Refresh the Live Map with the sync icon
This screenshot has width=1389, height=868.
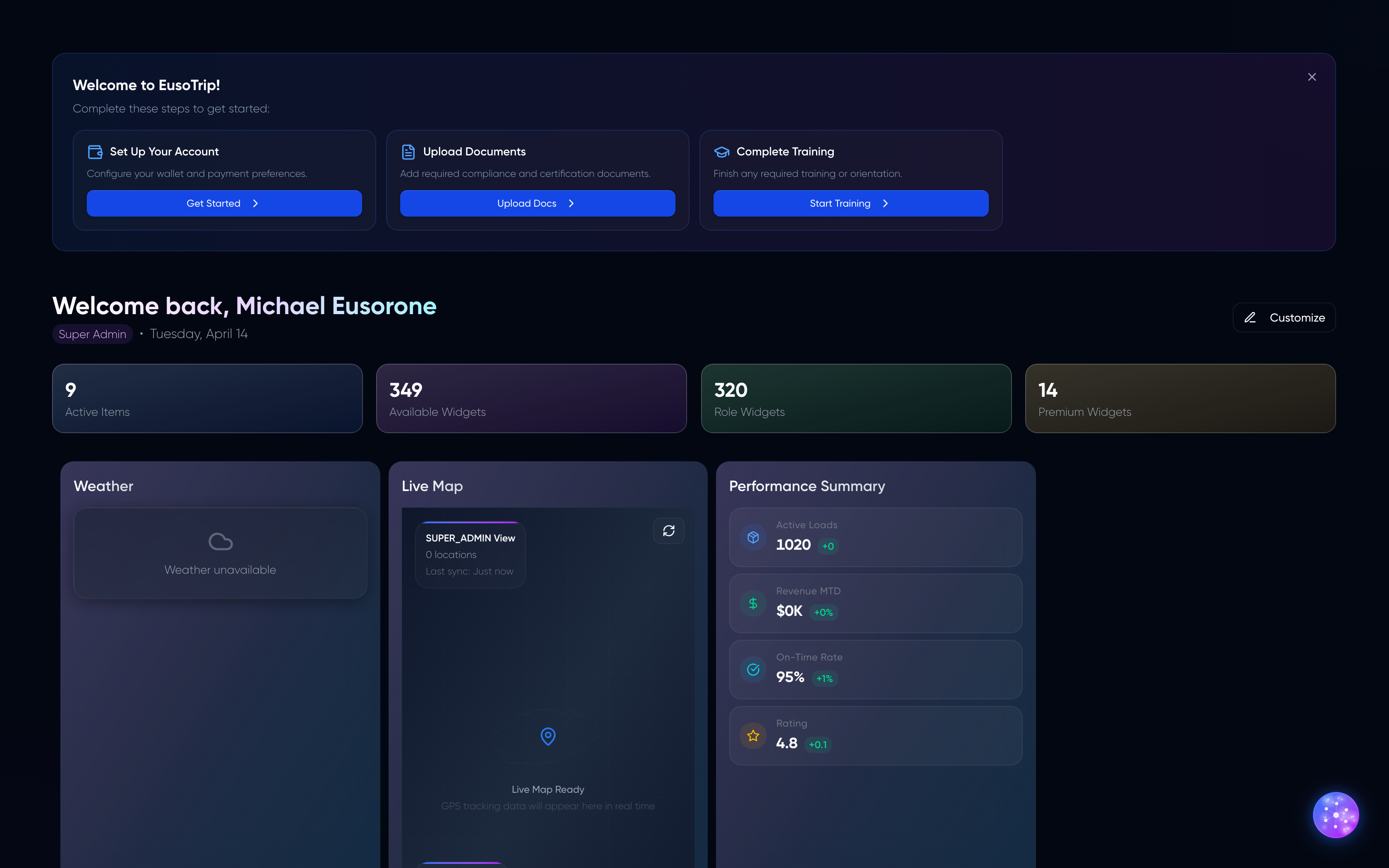(669, 530)
